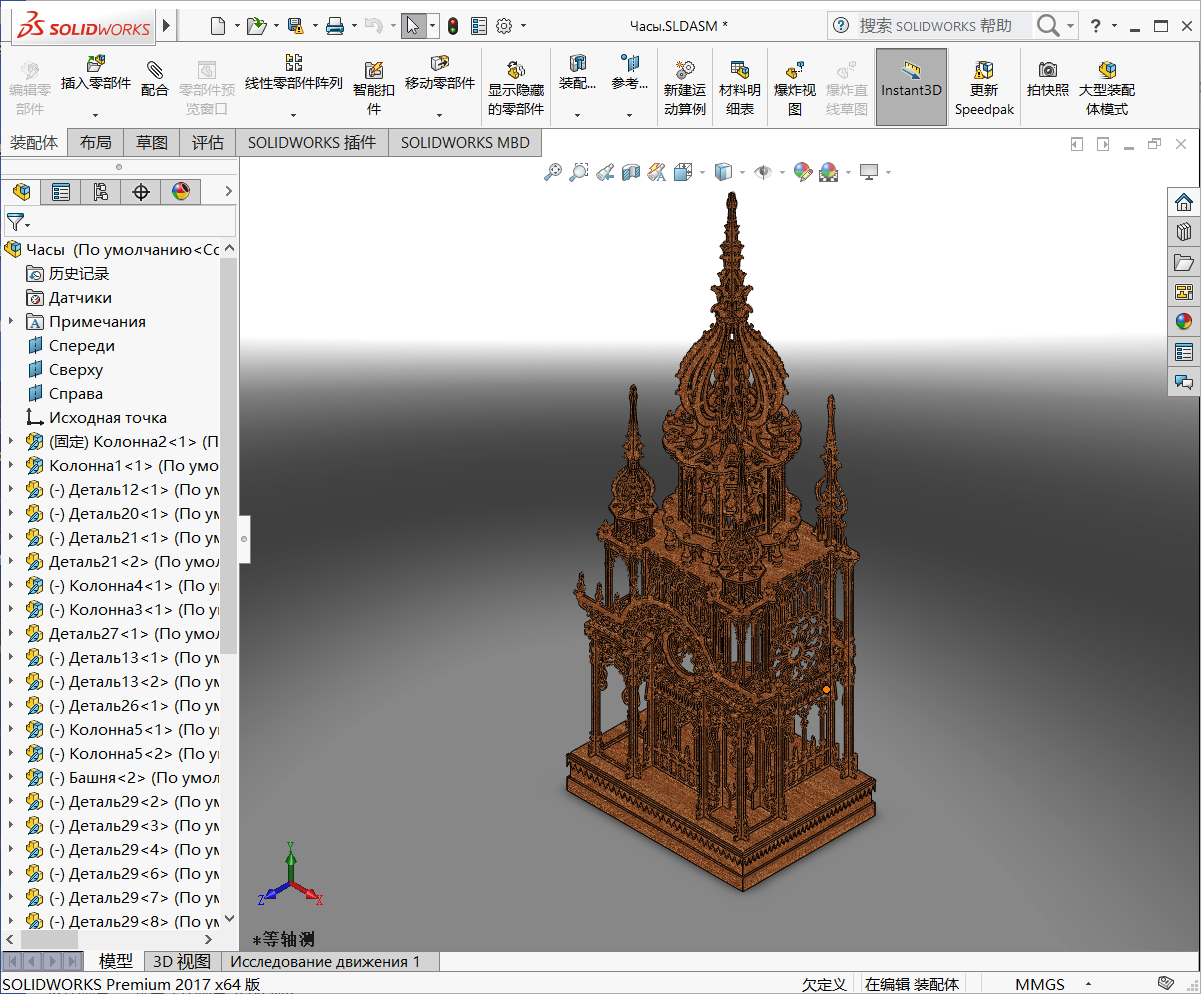Toggle Instant3D mode
The width and height of the screenshot is (1201, 994).
[x=911, y=88]
